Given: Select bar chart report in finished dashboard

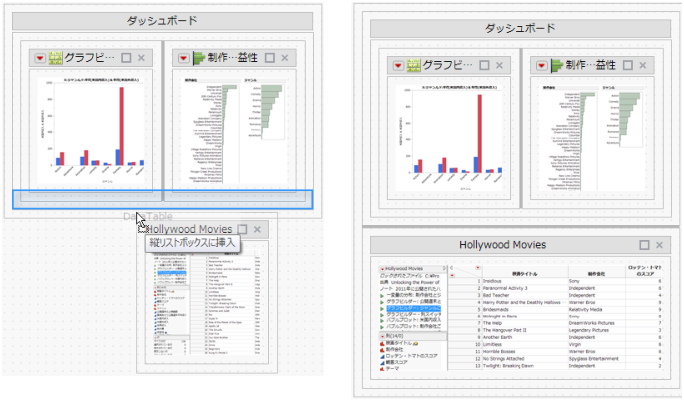Looking at the screenshot, I should click(x=449, y=137).
